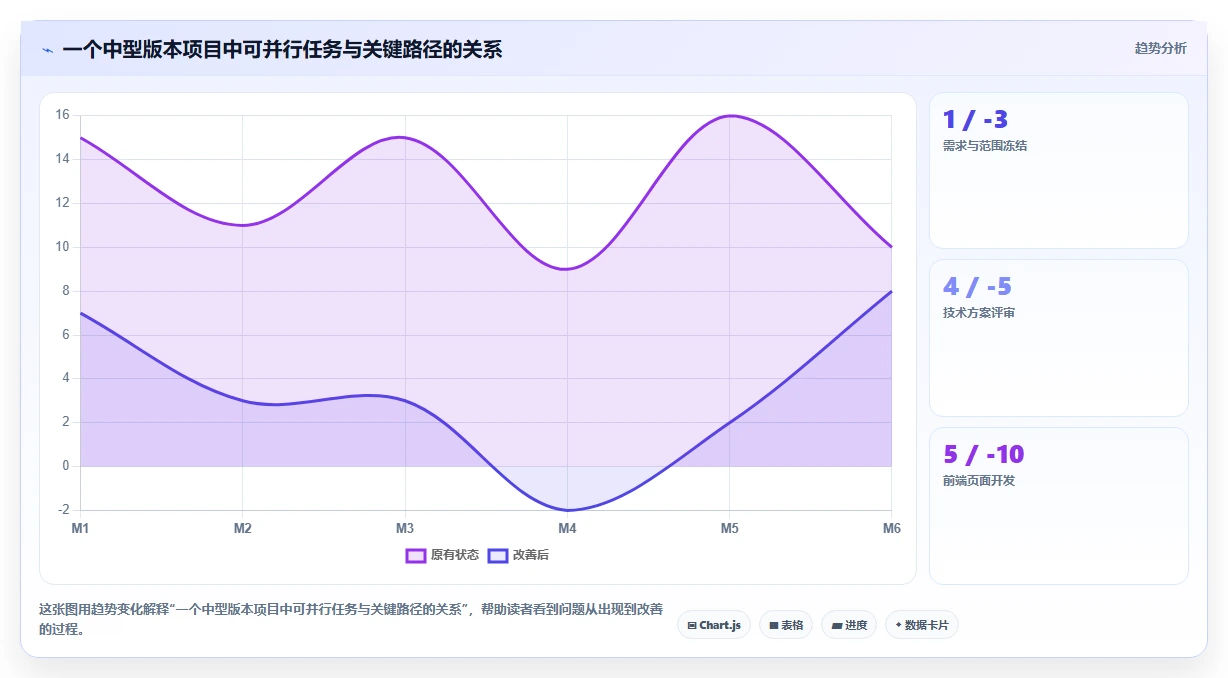Toggle the 原有状态 series via legend label
Screen dimensions: 1228x678
(x=455, y=555)
